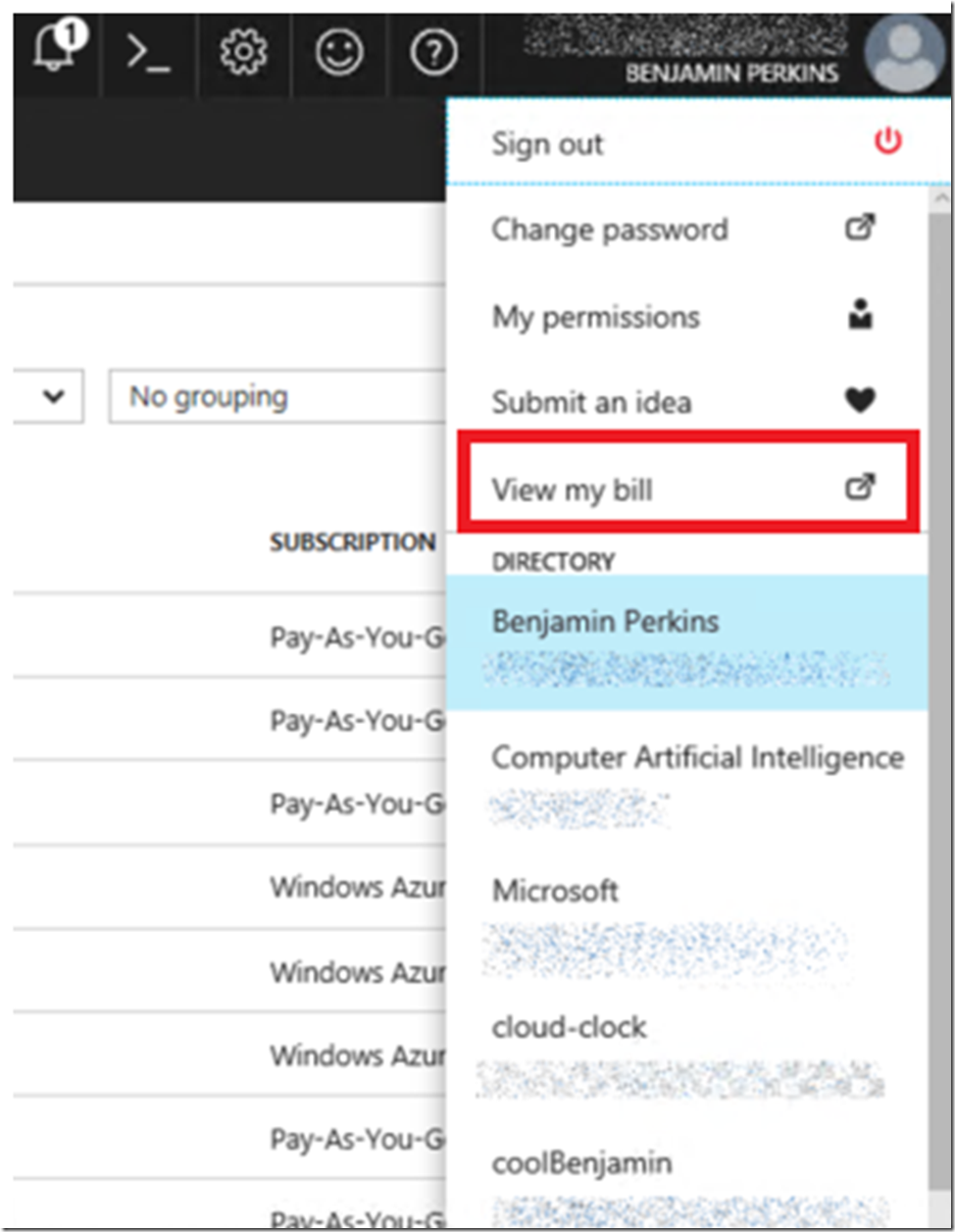
Task: Choose Change password in the menu
Action: click(609, 230)
